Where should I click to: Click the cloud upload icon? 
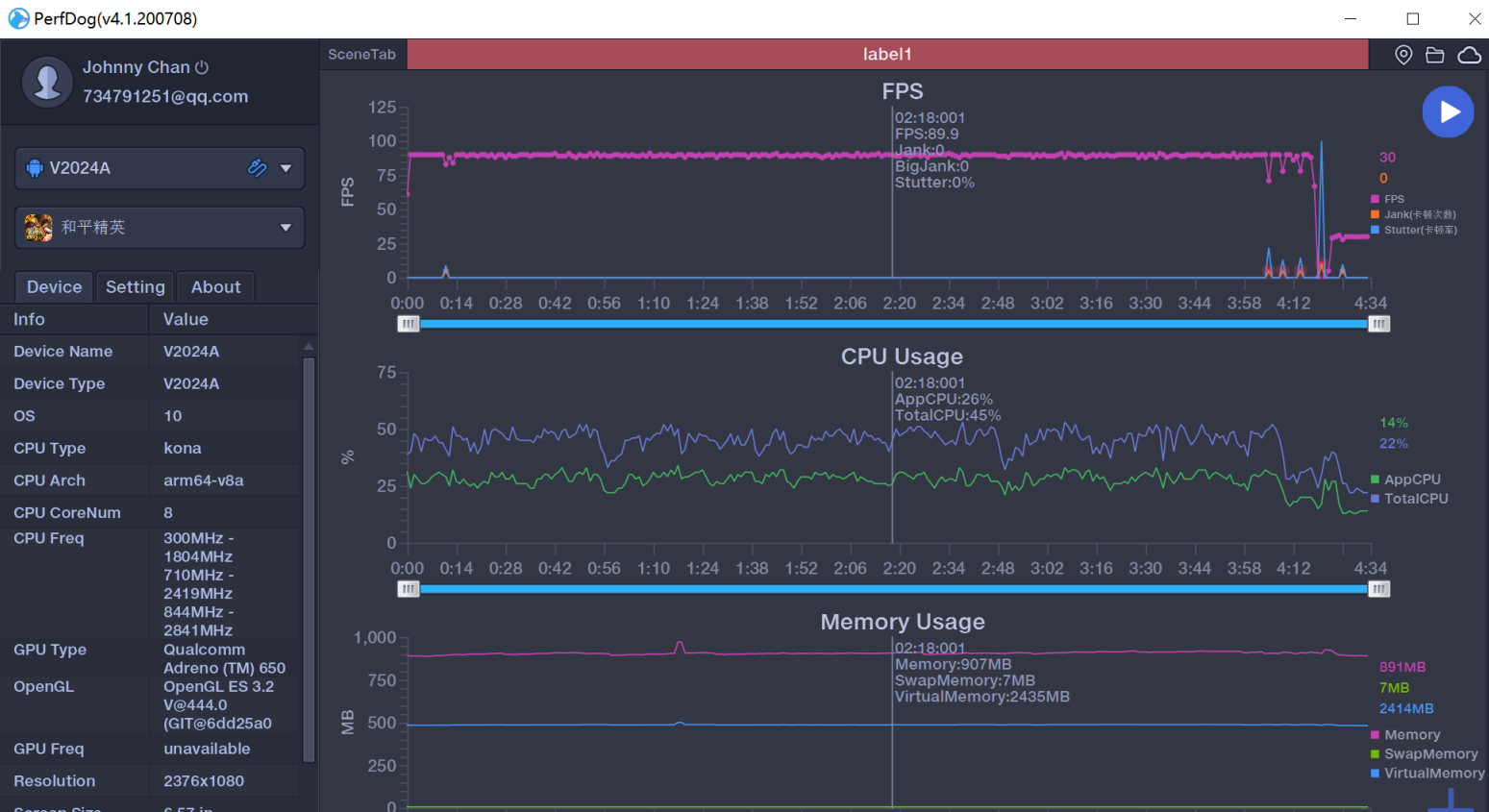pyautogui.click(x=1469, y=55)
